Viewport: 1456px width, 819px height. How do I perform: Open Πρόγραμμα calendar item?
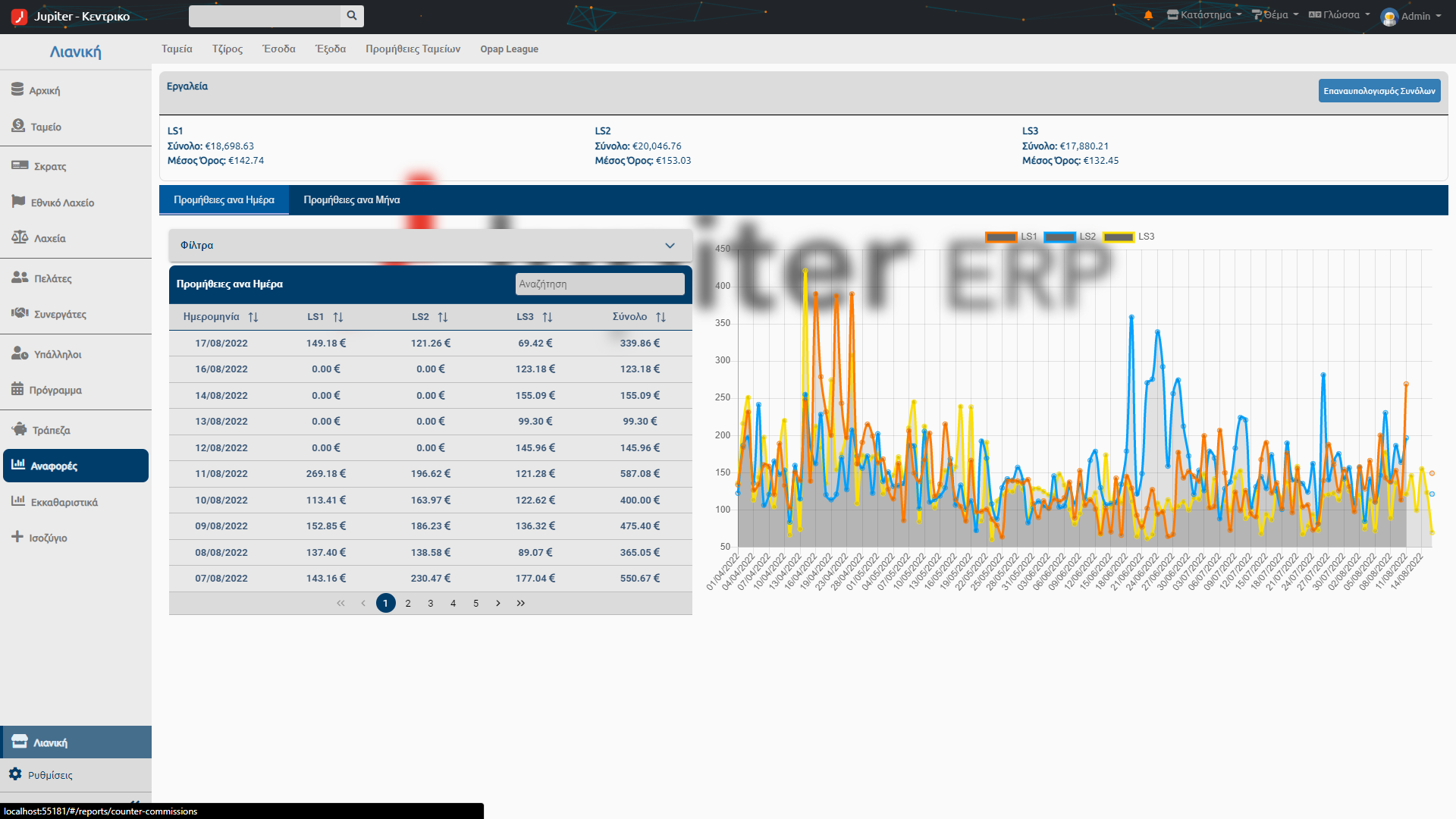tap(76, 390)
